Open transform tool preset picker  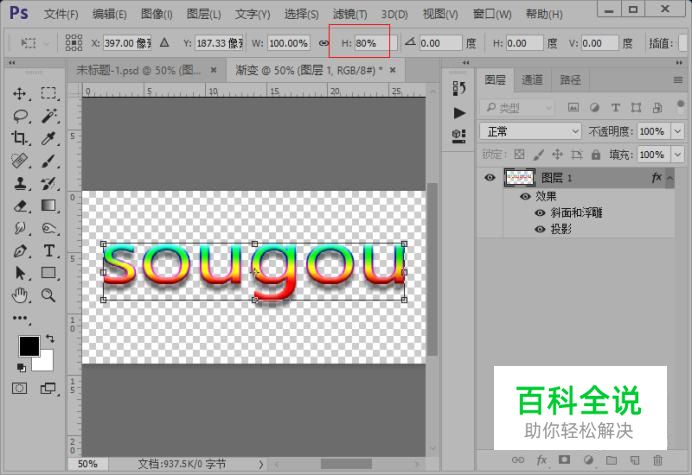click(35, 43)
